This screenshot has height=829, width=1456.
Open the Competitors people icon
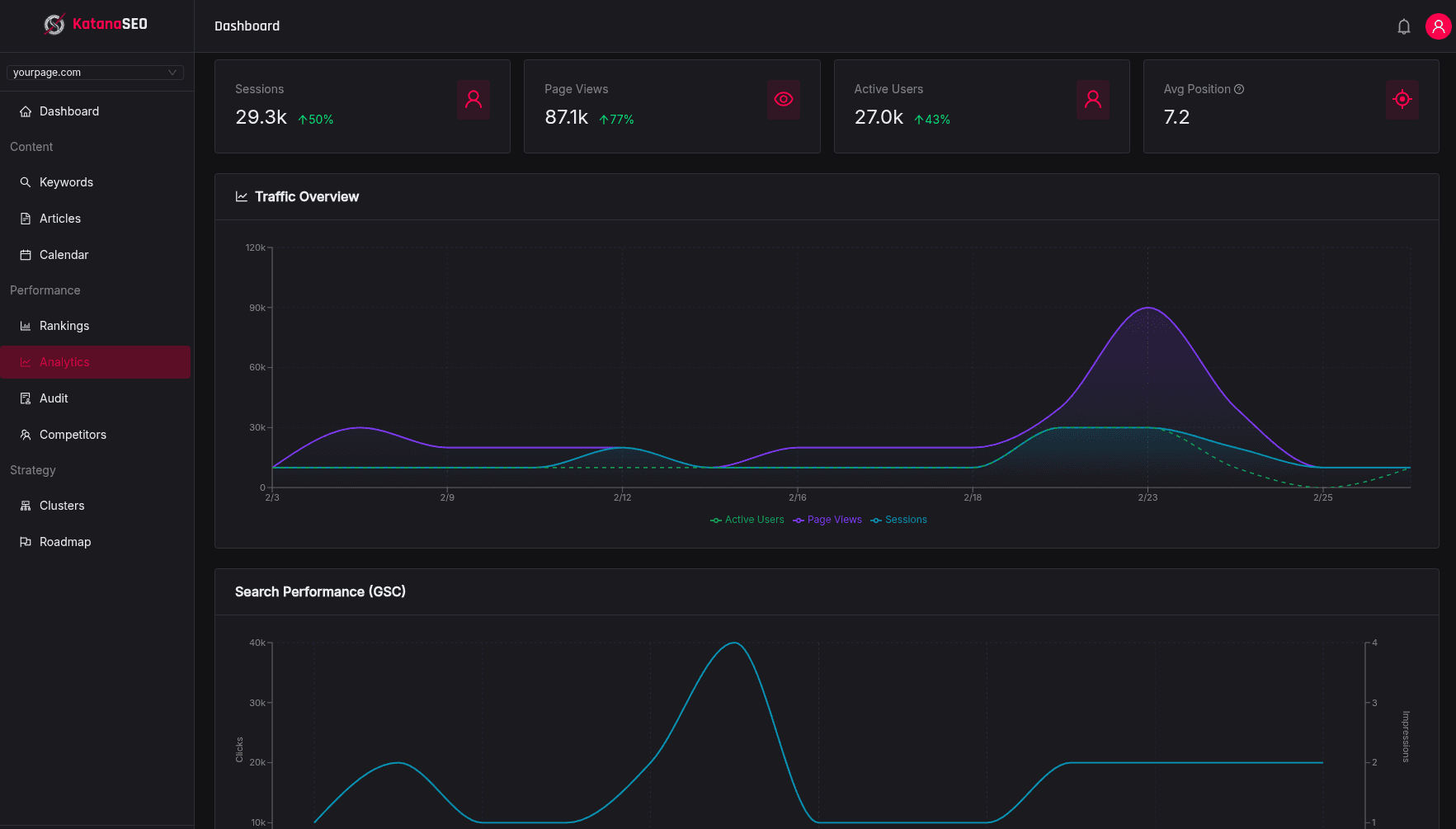click(x=26, y=435)
